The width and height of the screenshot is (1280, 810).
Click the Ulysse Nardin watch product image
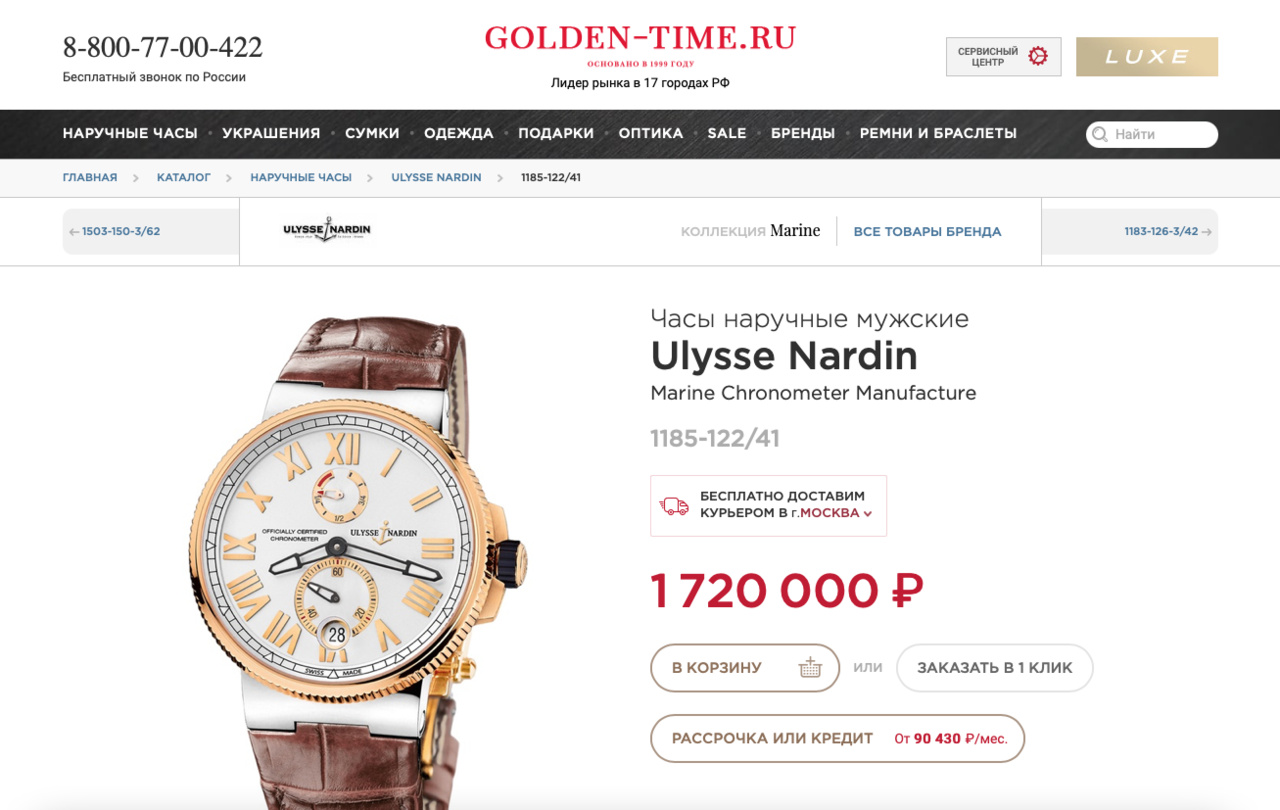pyautogui.click(x=358, y=562)
